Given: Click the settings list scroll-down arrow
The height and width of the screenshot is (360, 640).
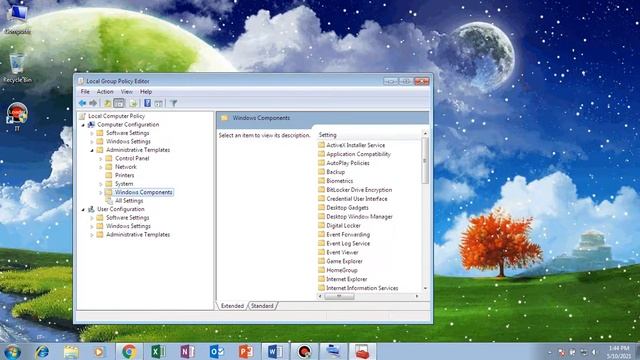Looking at the screenshot, I should [x=425, y=289].
